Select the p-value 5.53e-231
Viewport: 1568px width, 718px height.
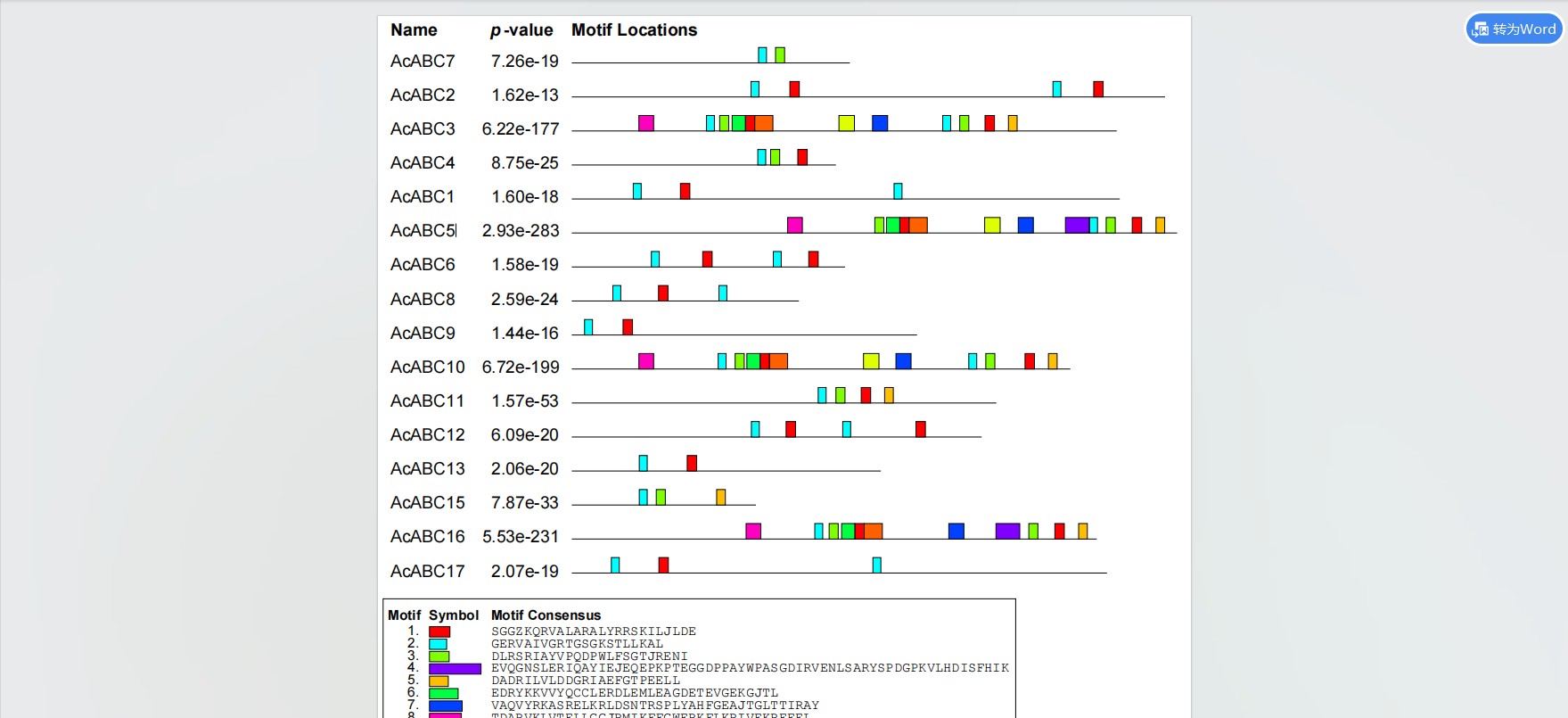click(x=521, y=537)
